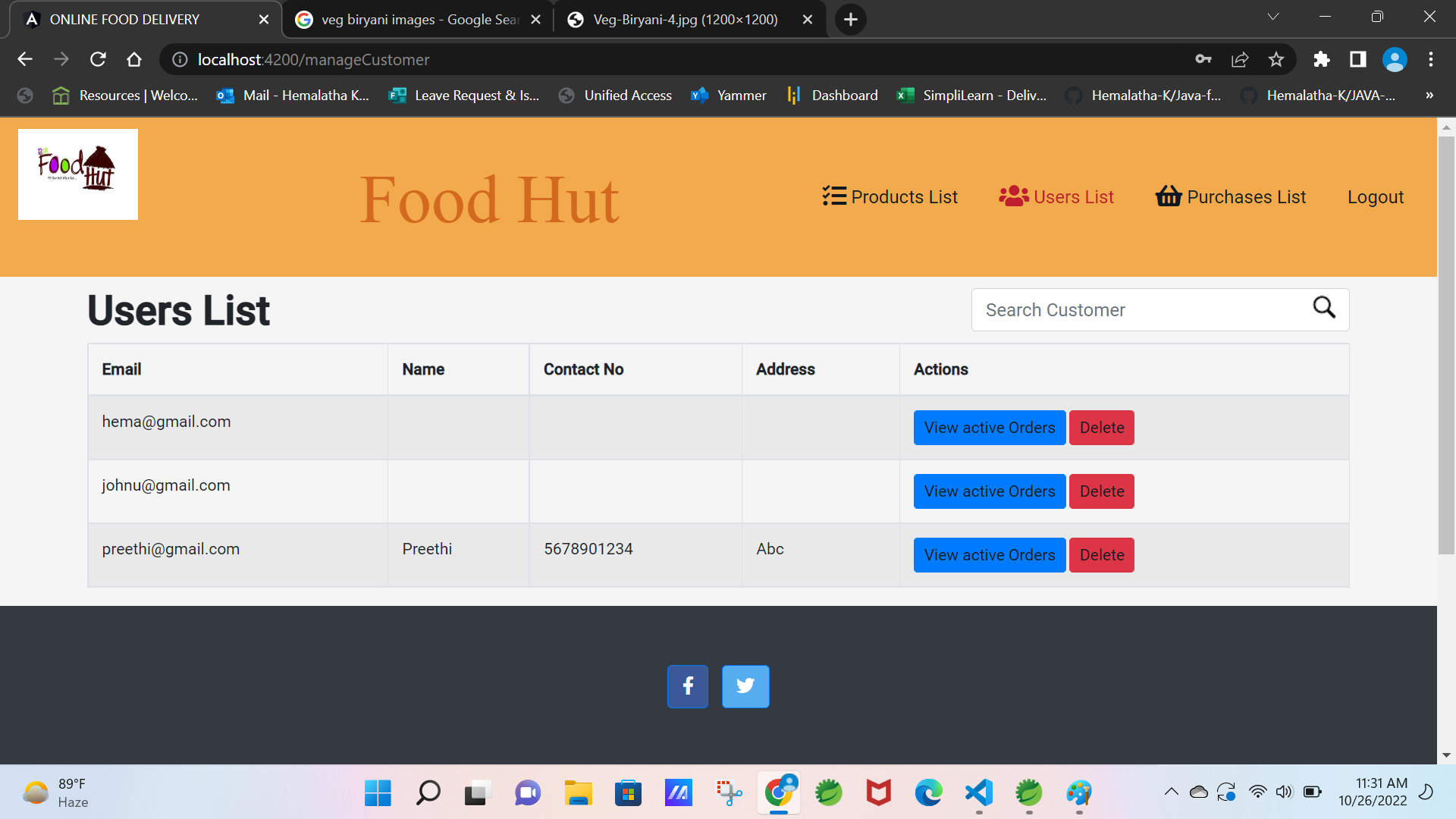Open Visual Studio Code from taskbar
Viewport: 1456px width, 819px height.
tap(979, 793)
